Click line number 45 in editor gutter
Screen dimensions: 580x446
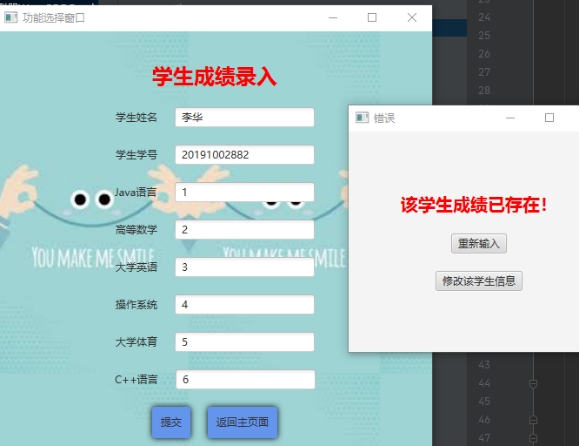tap(484, 401)
